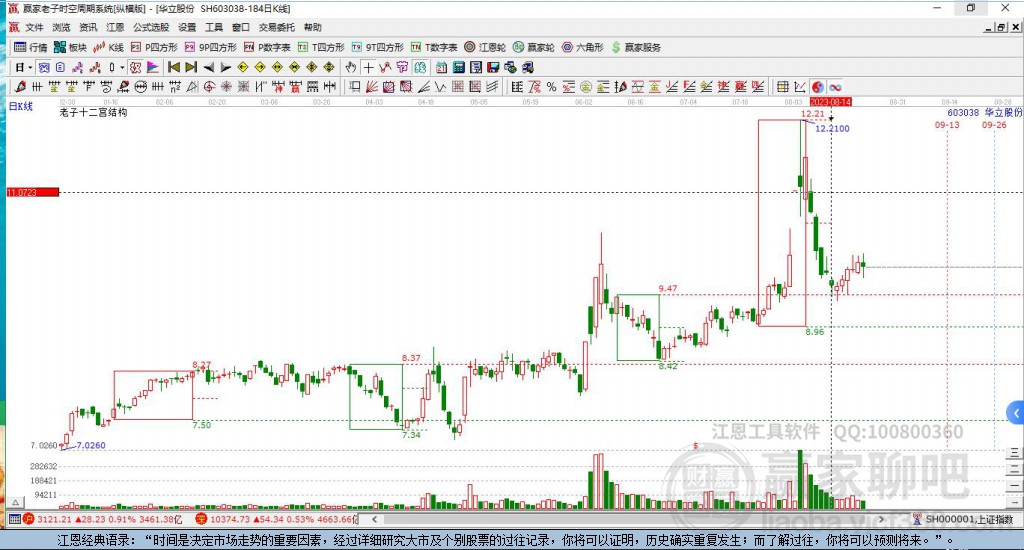This screenshot has height=550, width=1024.
Task: Click the 10374.73 Shenzhen index status entry
Action: (x=277, y=519)
